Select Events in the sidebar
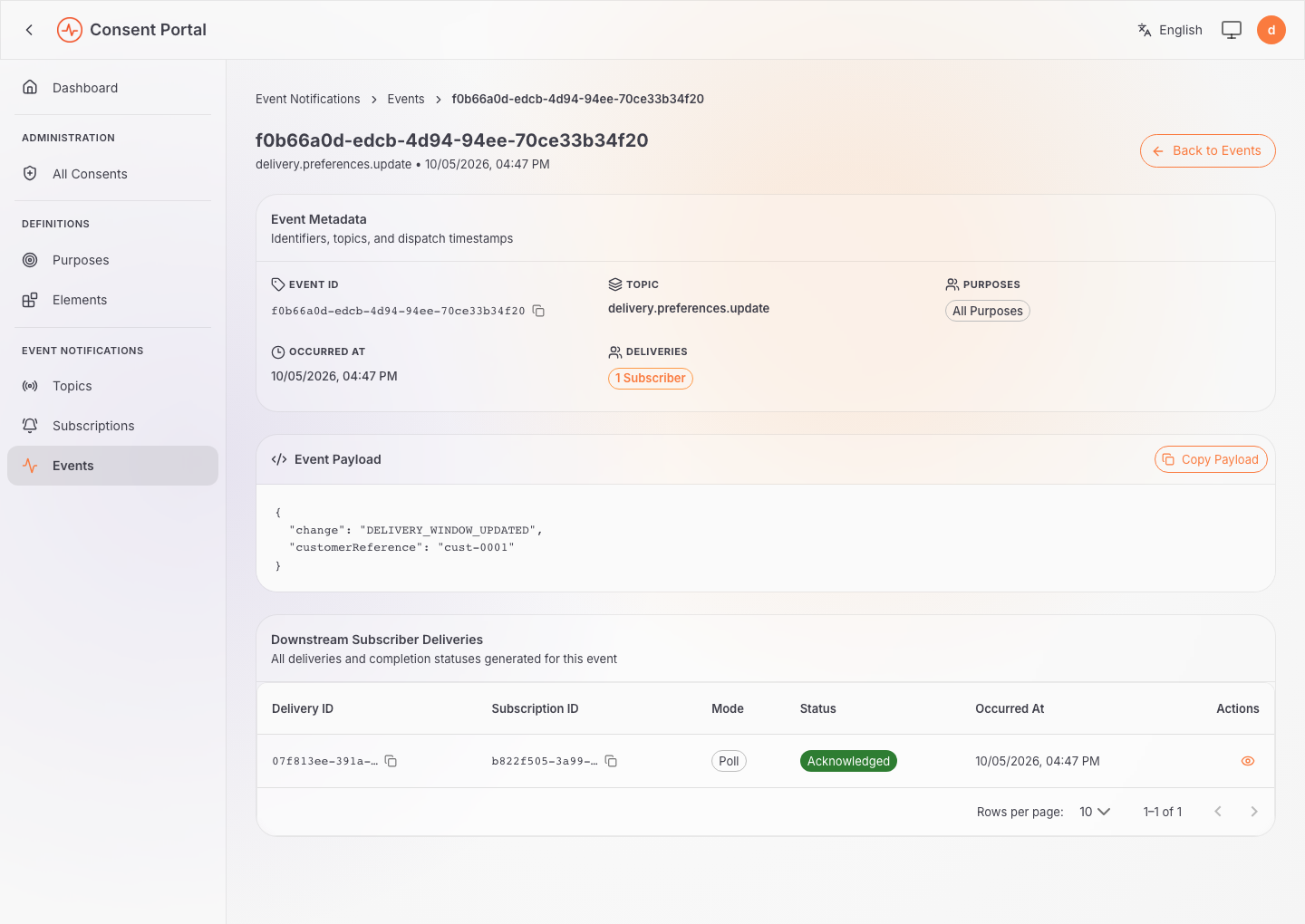This screenshot has width=1305, height=924. 112,466
